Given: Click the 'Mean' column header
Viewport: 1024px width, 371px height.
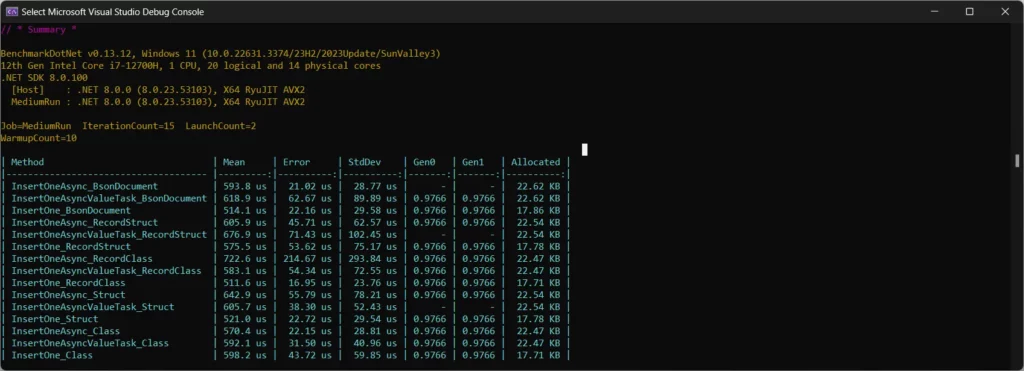Looking at the screenshot, I should coord(234,162).
